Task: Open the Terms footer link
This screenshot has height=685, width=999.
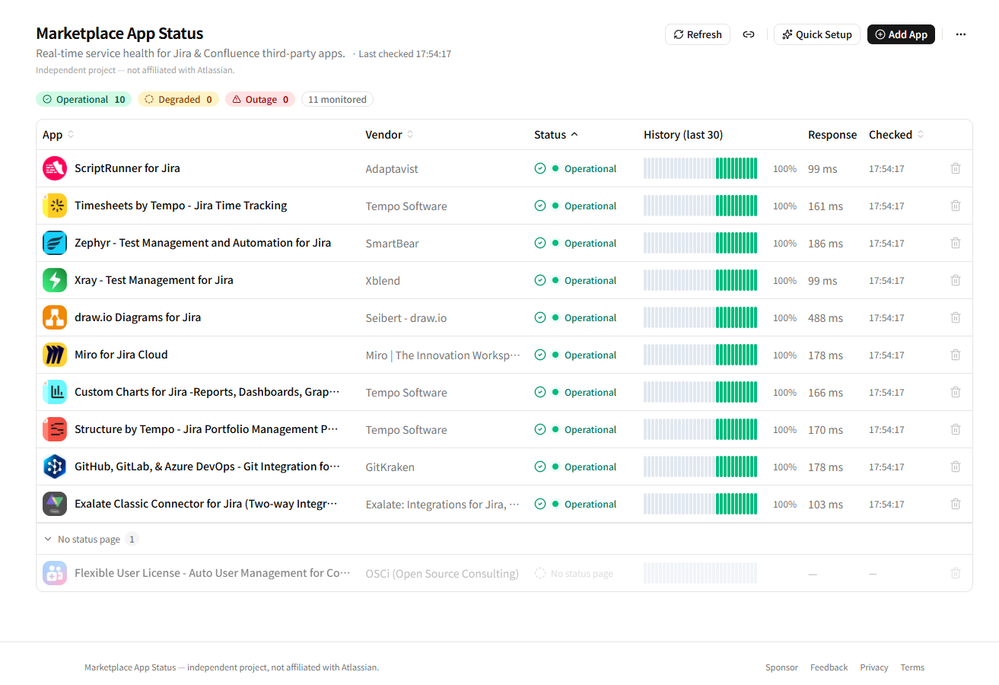Action: coord(912,667)
